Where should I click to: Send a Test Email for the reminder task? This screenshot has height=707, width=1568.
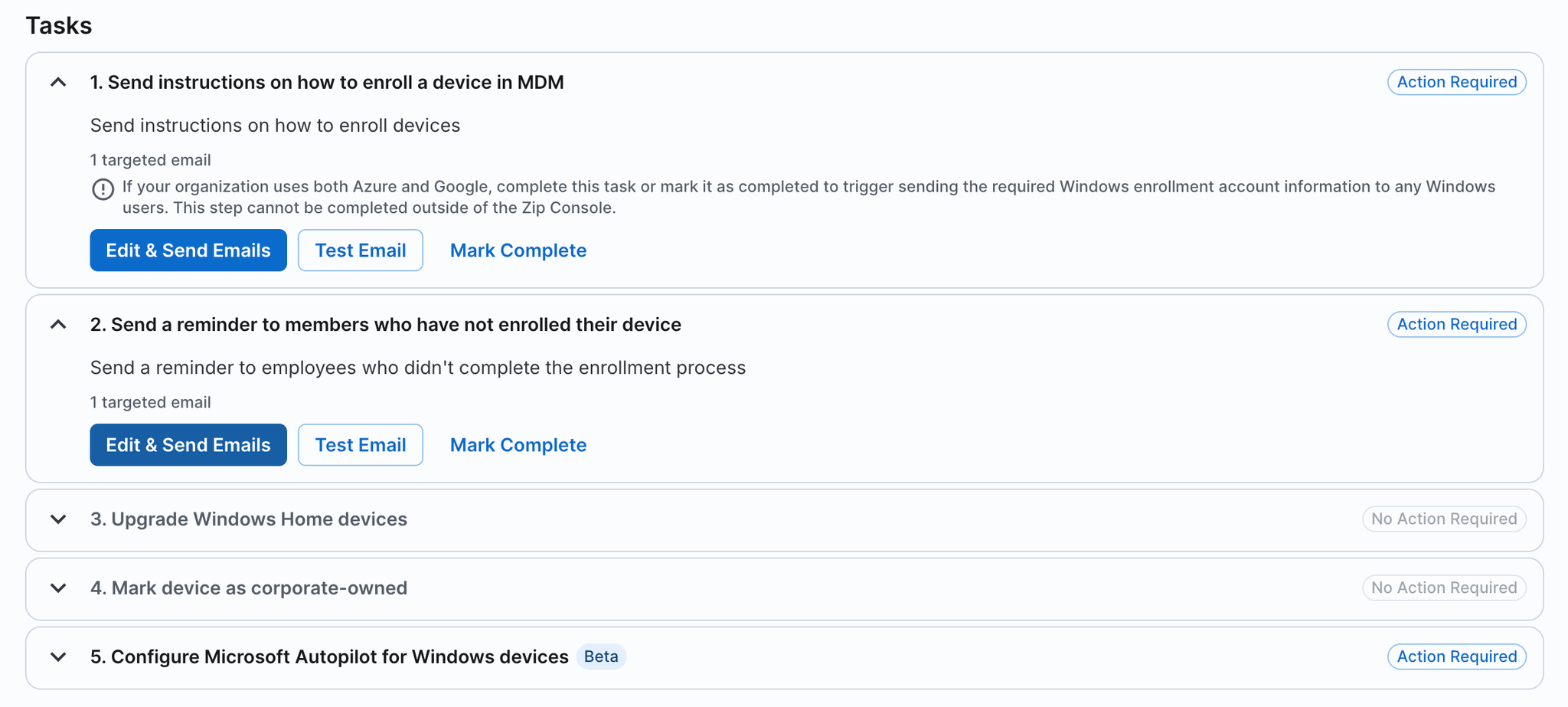coord(360,445)
